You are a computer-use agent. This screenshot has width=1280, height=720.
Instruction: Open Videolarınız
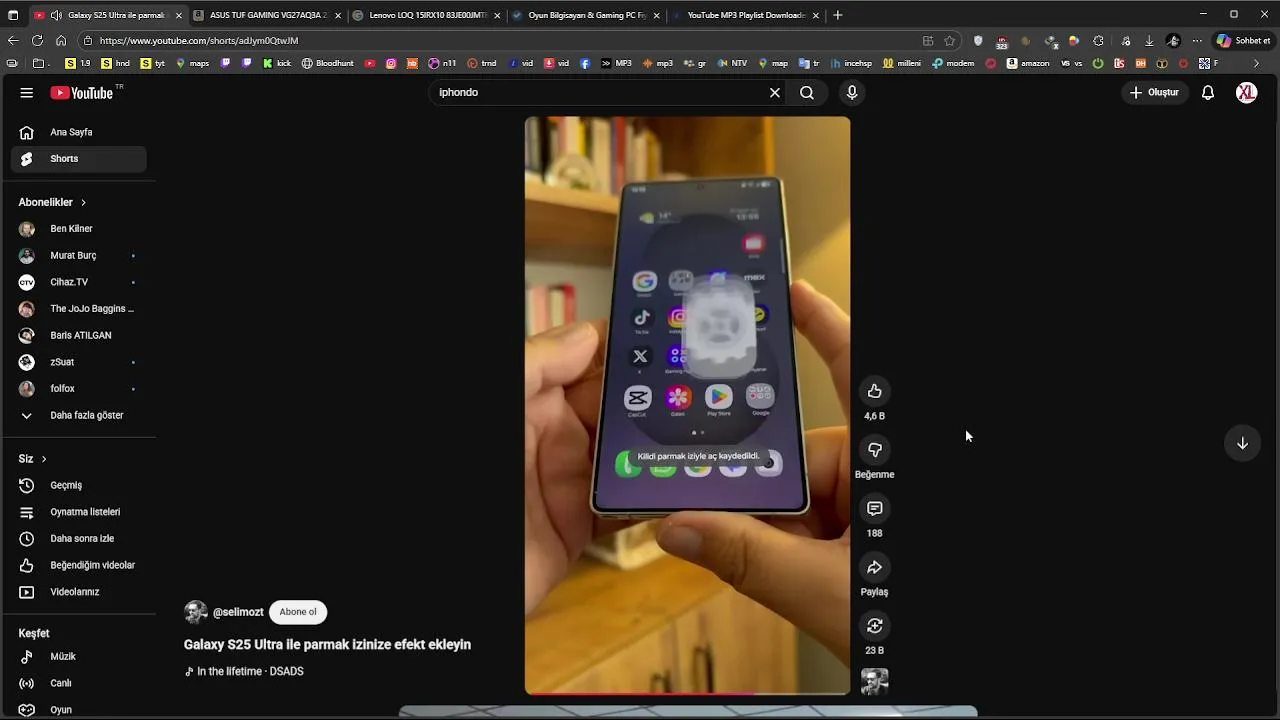pyautogui.click(x=79, y=592)
